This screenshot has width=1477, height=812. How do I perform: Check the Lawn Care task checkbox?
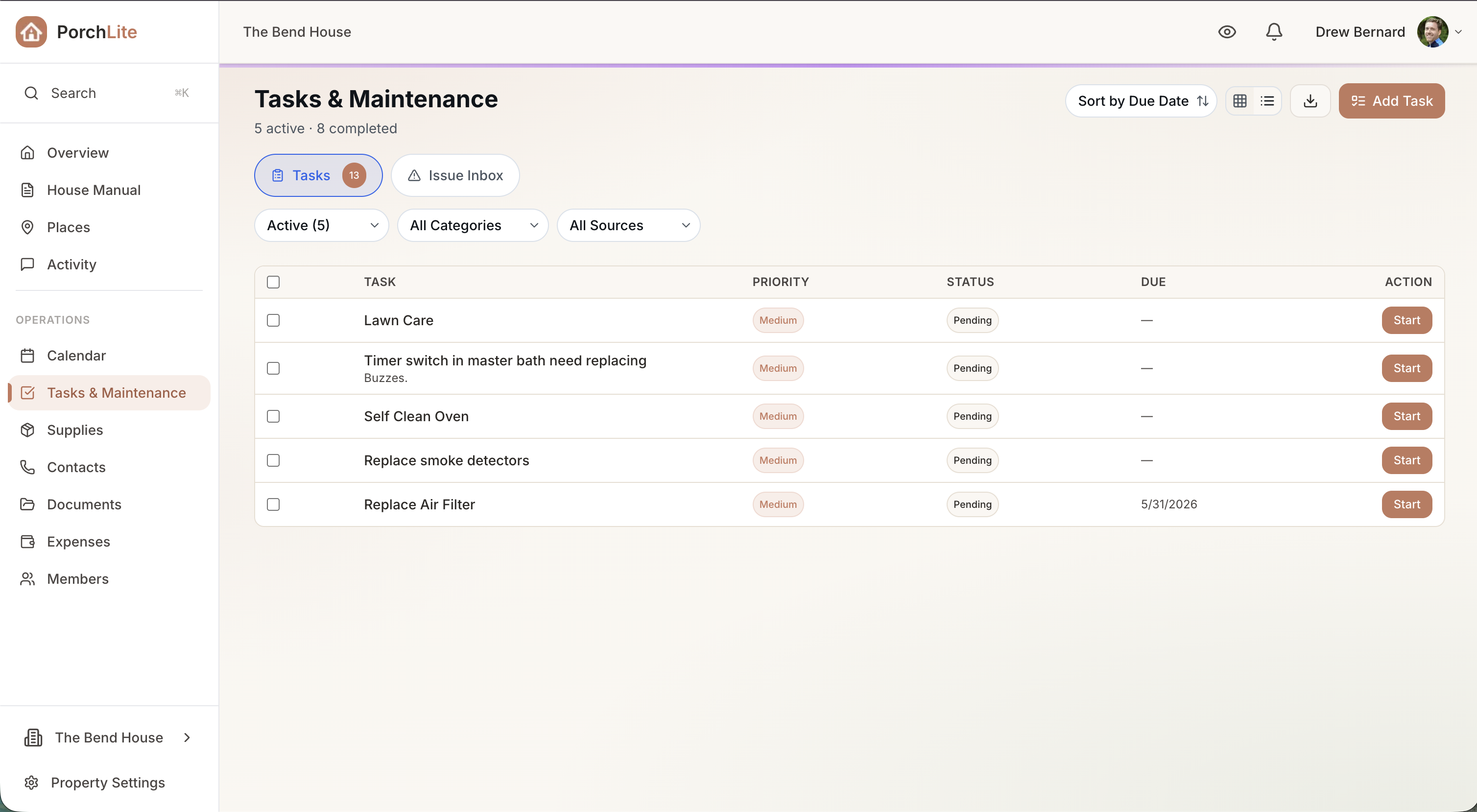(x=273, y=321)
